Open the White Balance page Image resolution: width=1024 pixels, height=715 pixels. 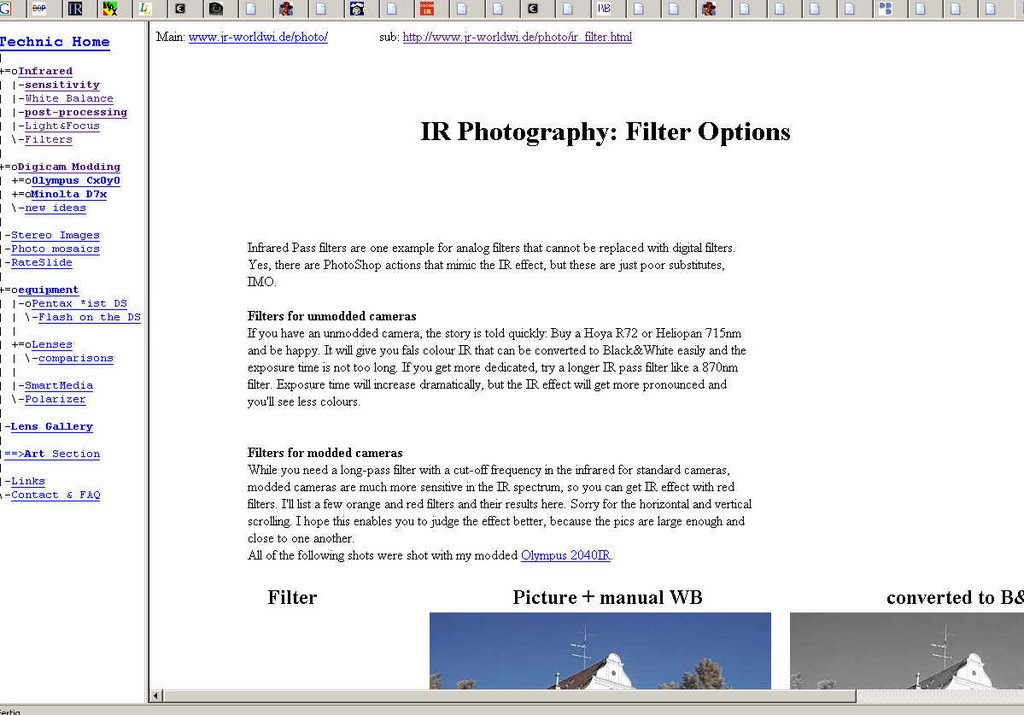[x=69, y=99]
